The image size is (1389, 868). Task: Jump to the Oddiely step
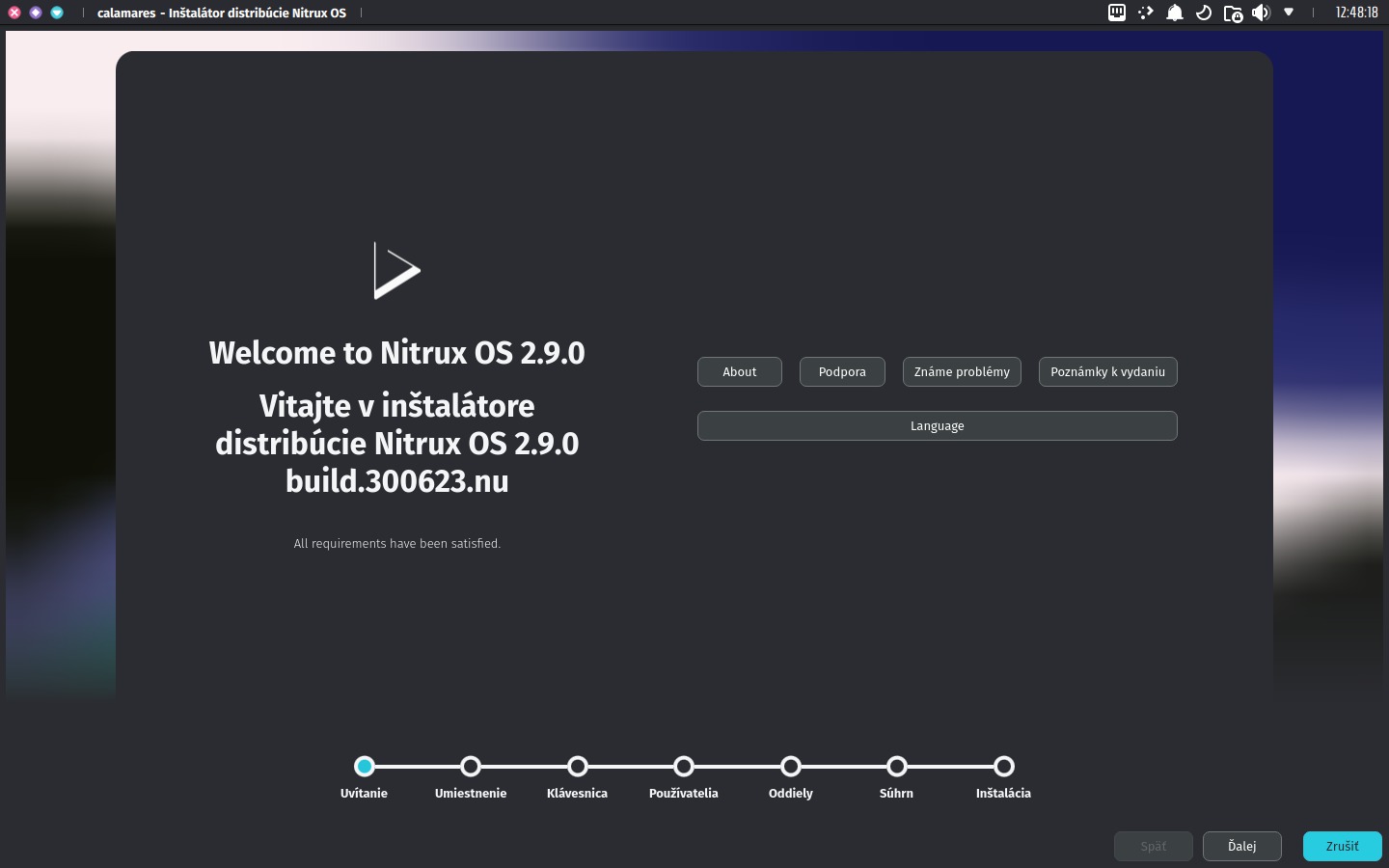click(x=790, y=766)
